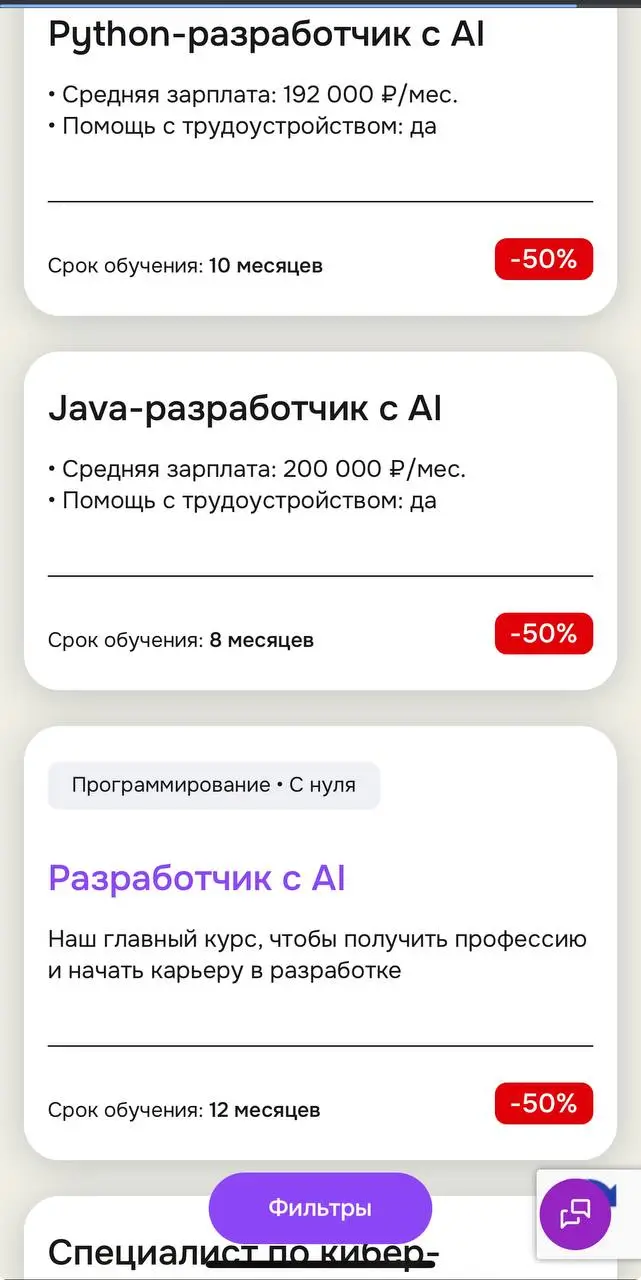Click the -50% discount badge on Python course
This screenshot has width=641, height=1280.
[543, 258]
